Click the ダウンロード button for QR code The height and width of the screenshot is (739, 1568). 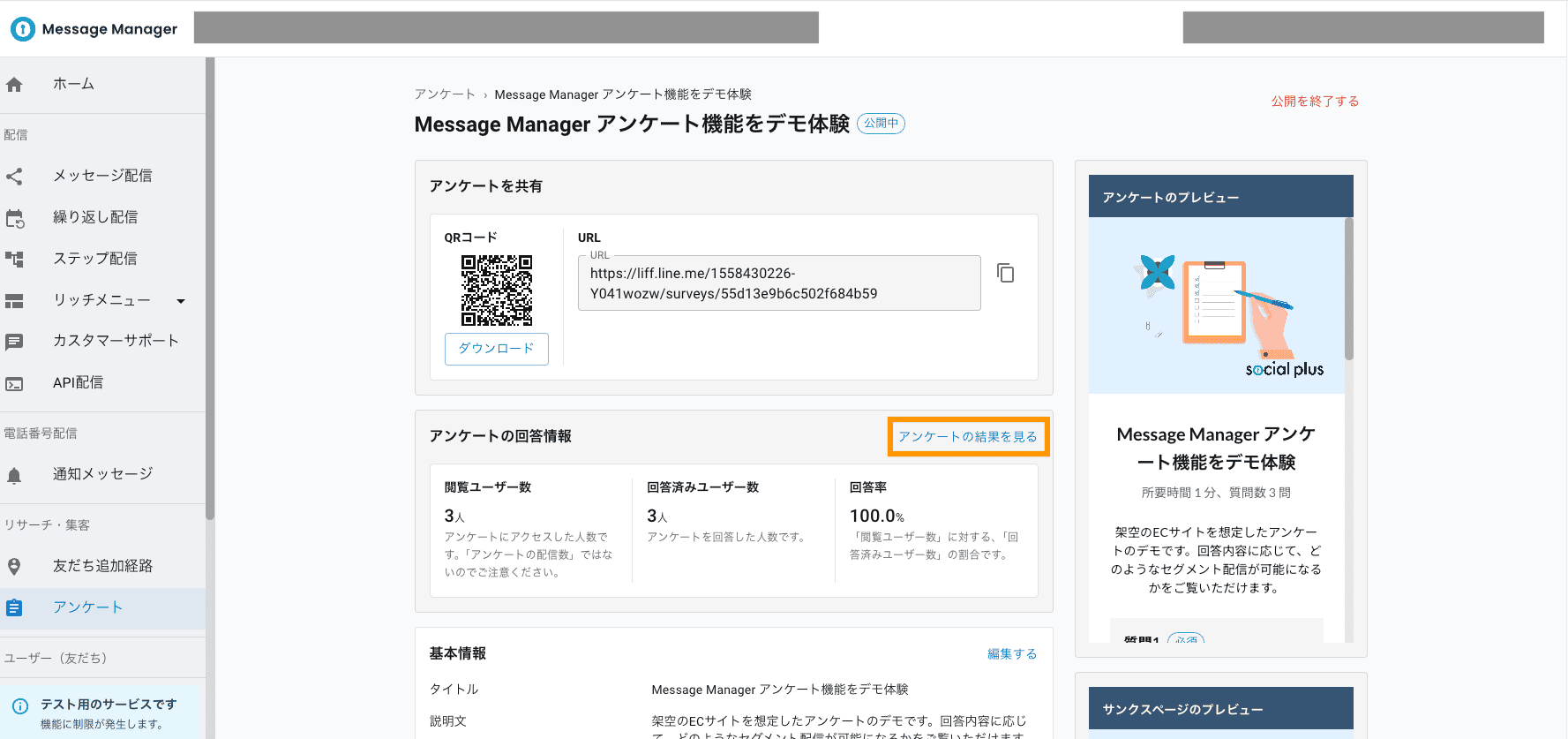[x=497, y=349]
